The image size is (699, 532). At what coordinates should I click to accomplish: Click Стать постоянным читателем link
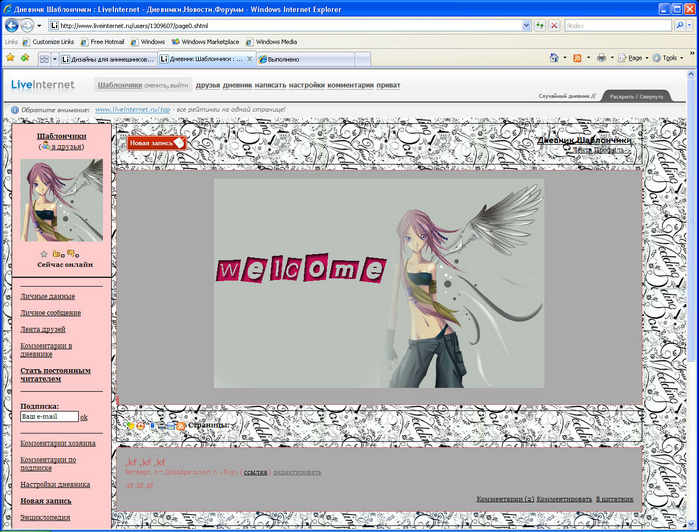coord(55,375)
